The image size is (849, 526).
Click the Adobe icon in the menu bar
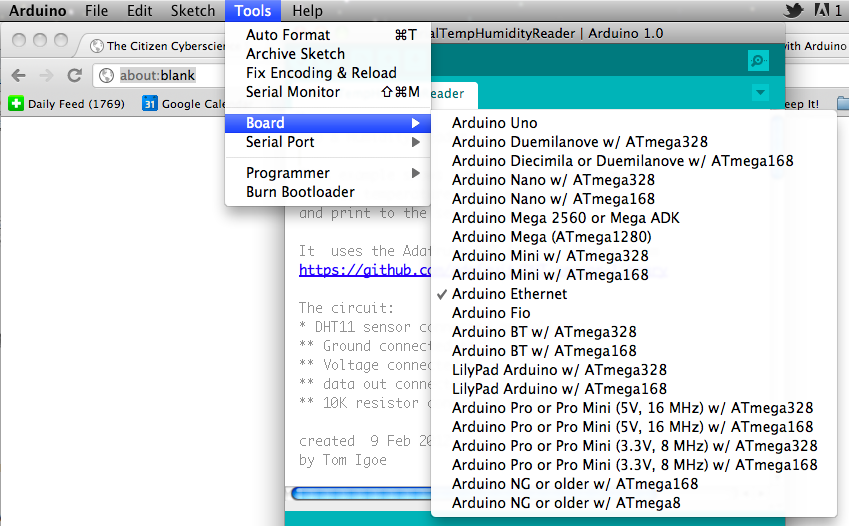click(x=821, y=10)
